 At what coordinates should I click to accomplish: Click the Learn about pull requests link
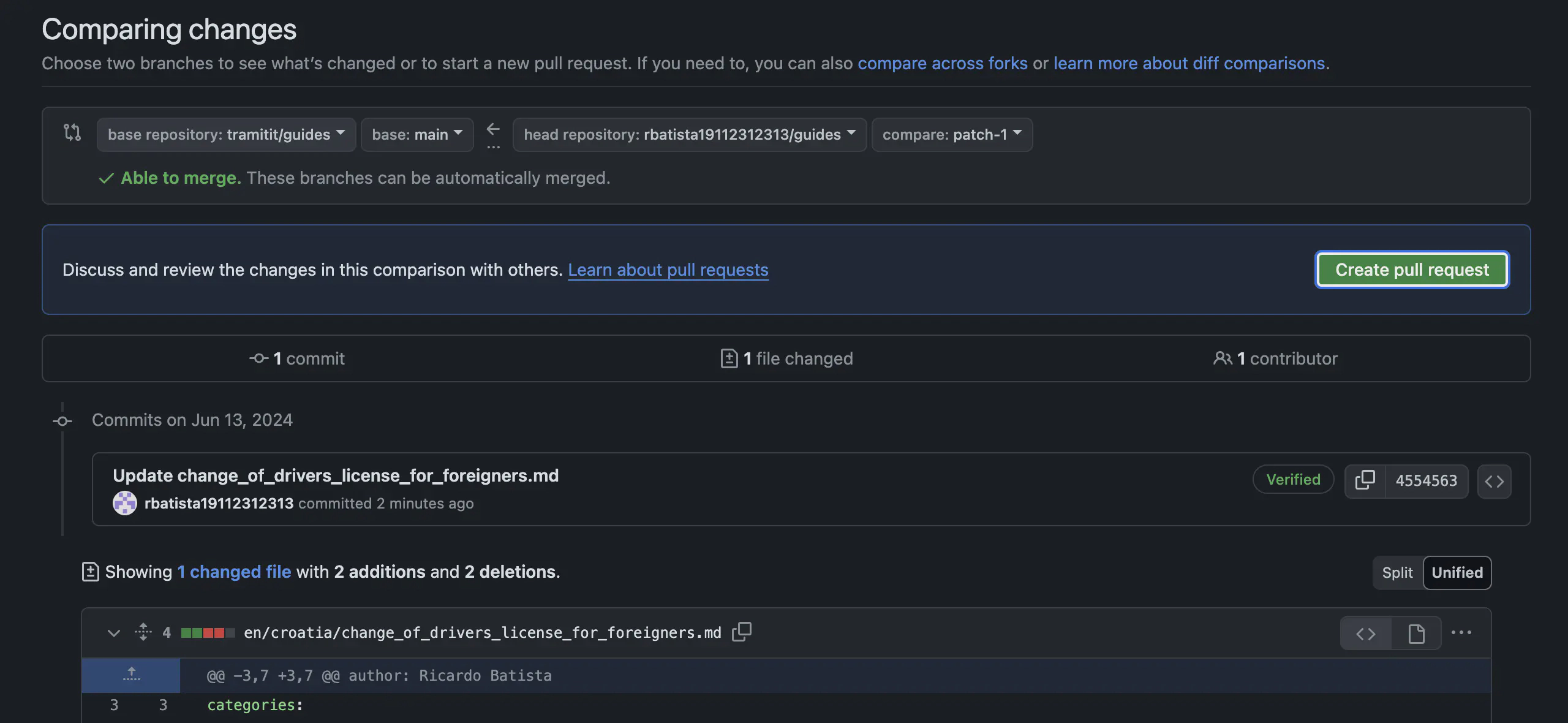[x=669, y=269]
